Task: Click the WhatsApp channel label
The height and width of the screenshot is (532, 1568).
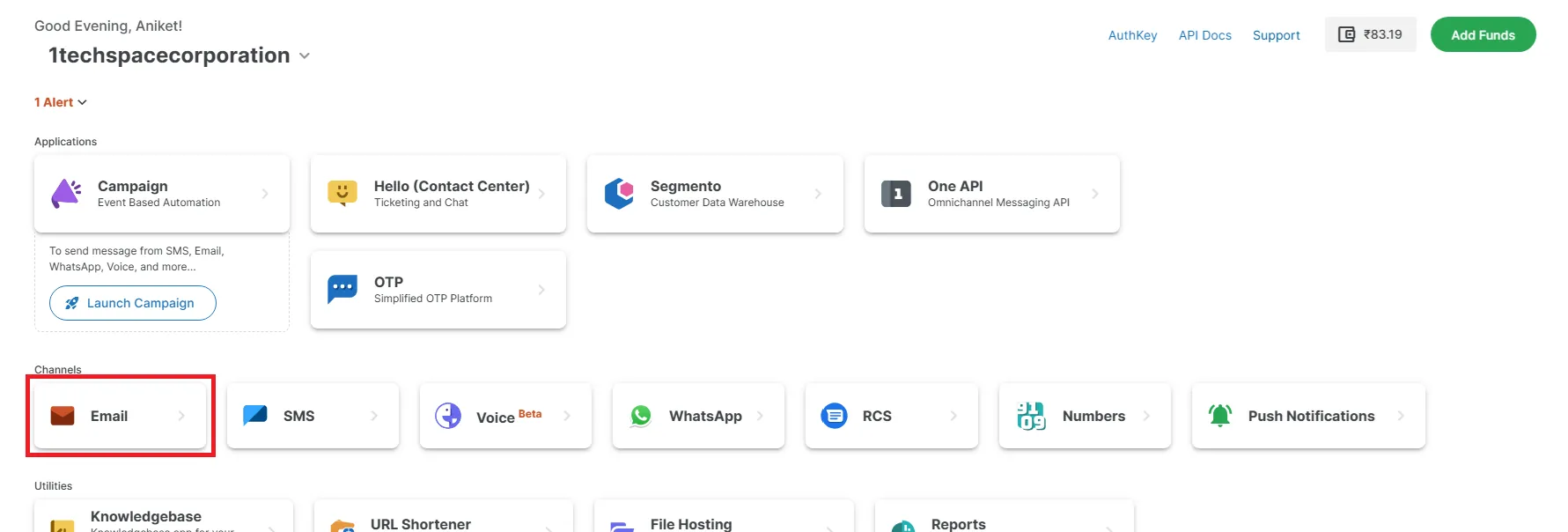Action: click(x=705, y=416)
